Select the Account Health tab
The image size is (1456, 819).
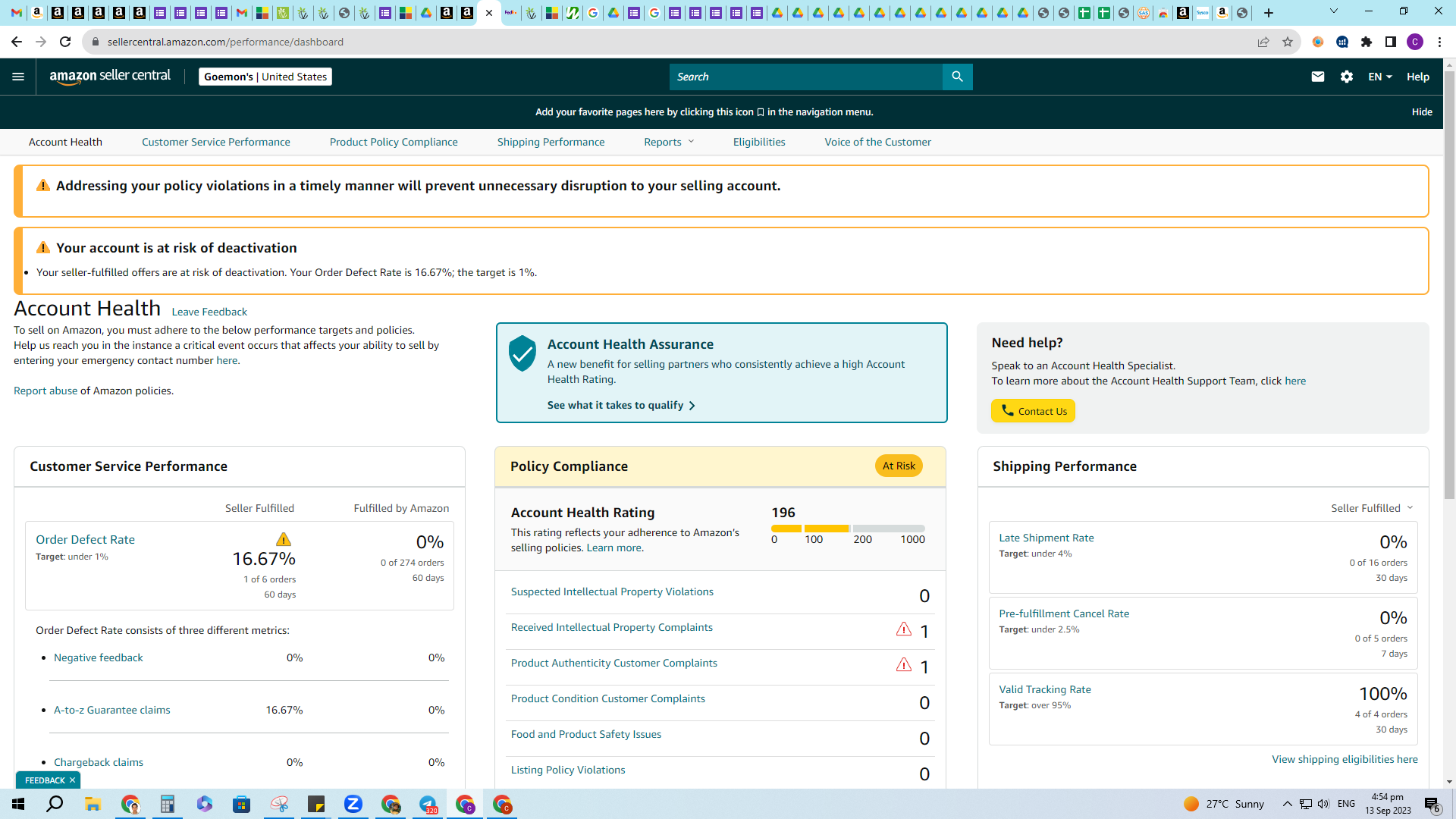[x=65, y=142]
